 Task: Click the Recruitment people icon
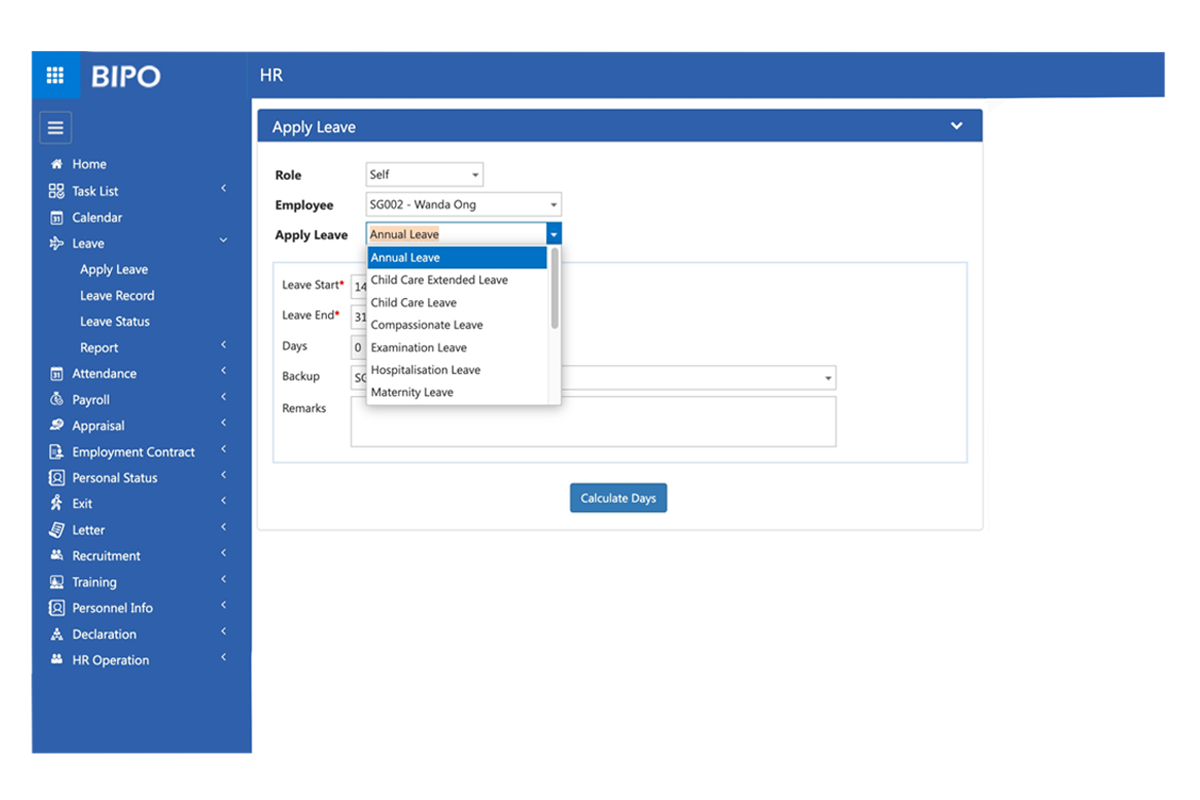click(x=57, y=556)
